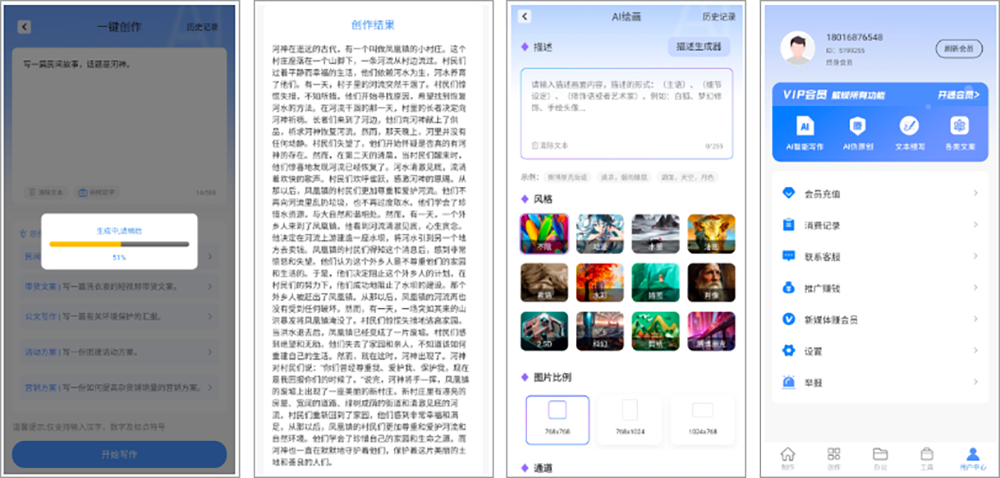Select the 水彩 red tree style
Viewport: 1000px width, 478px height.
600,282
